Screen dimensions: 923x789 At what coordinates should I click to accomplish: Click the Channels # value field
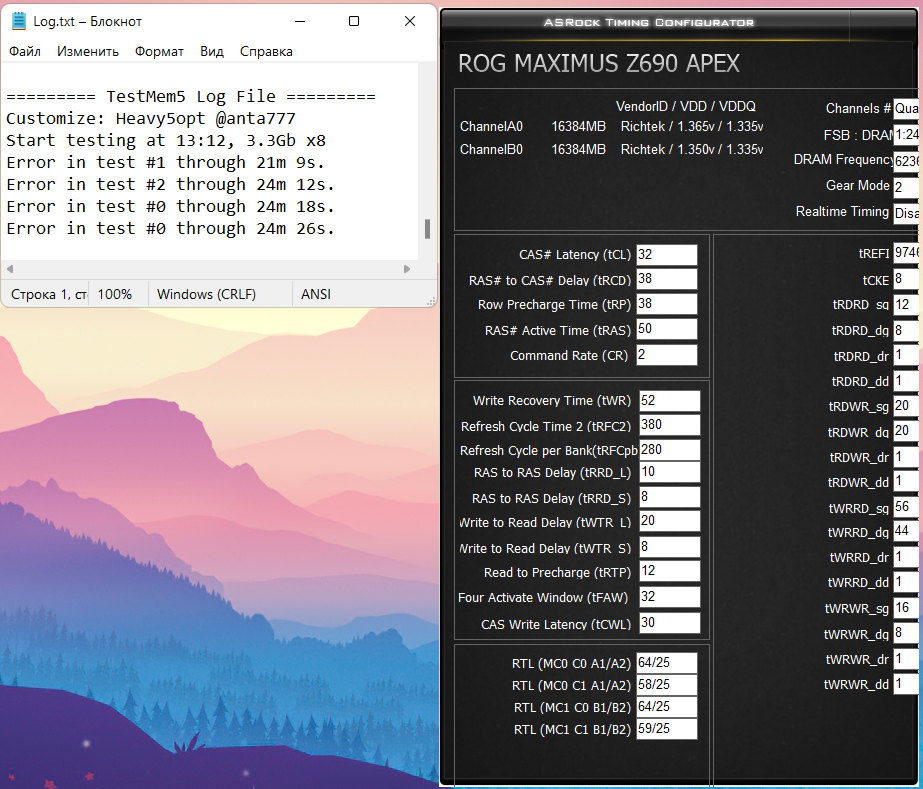tap(907, 109)
